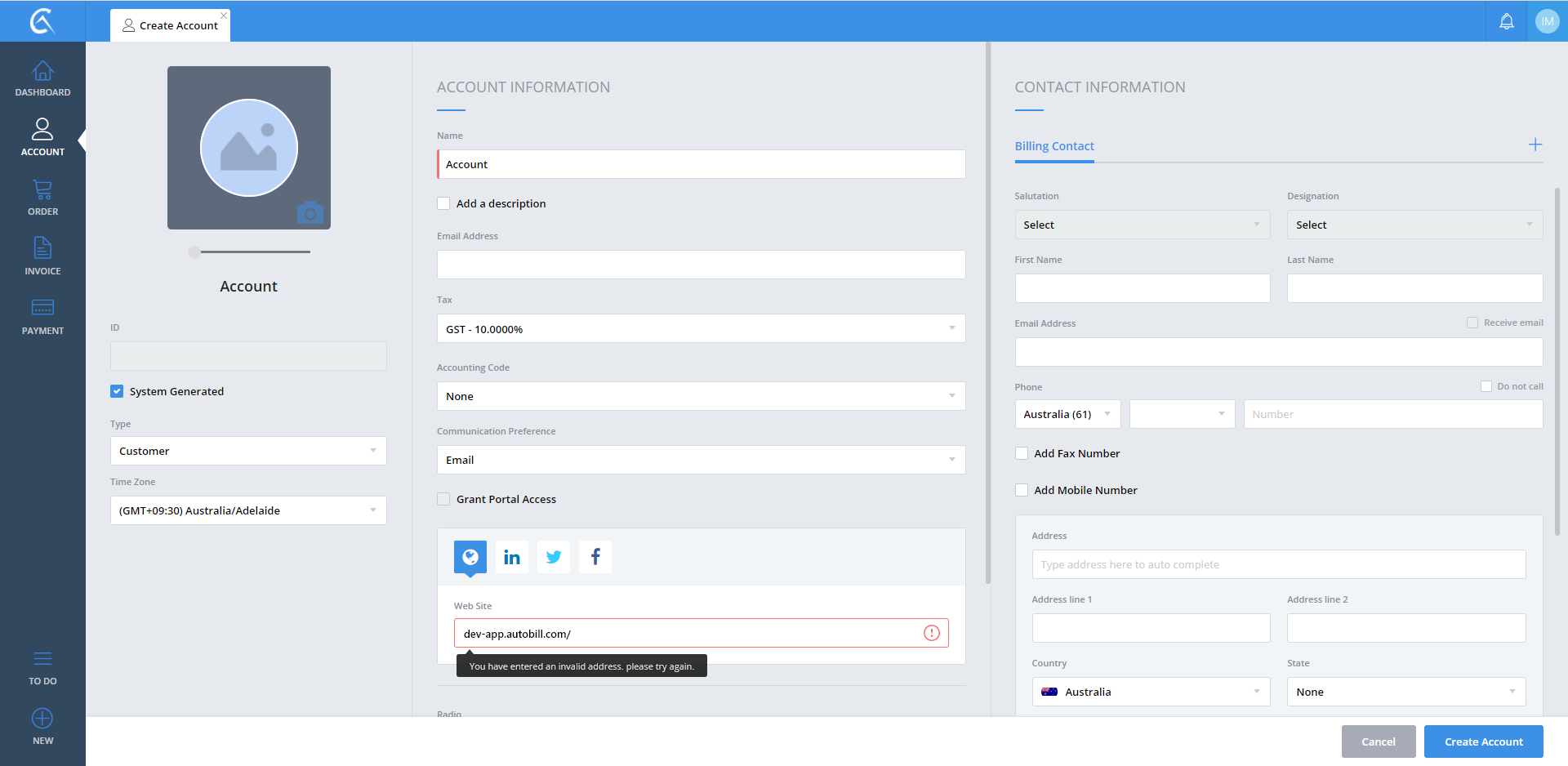
Task: Select the LinkedIn social icon
Action: click(512, 557)
